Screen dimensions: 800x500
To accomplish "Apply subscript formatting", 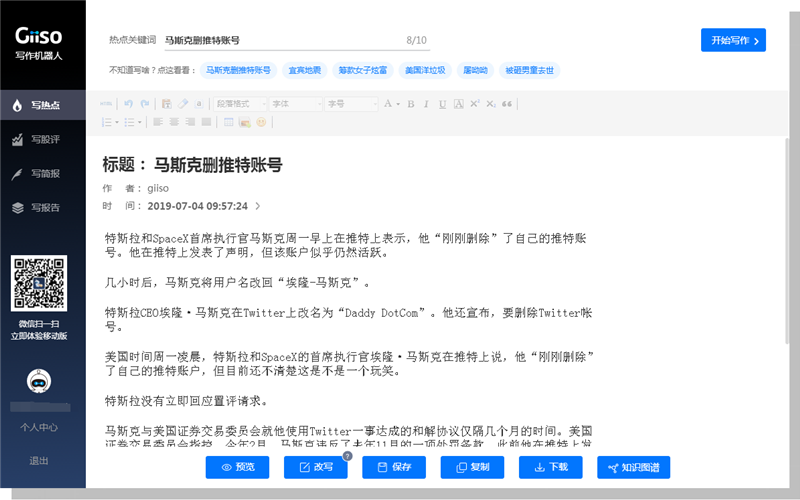I will 491,104.
